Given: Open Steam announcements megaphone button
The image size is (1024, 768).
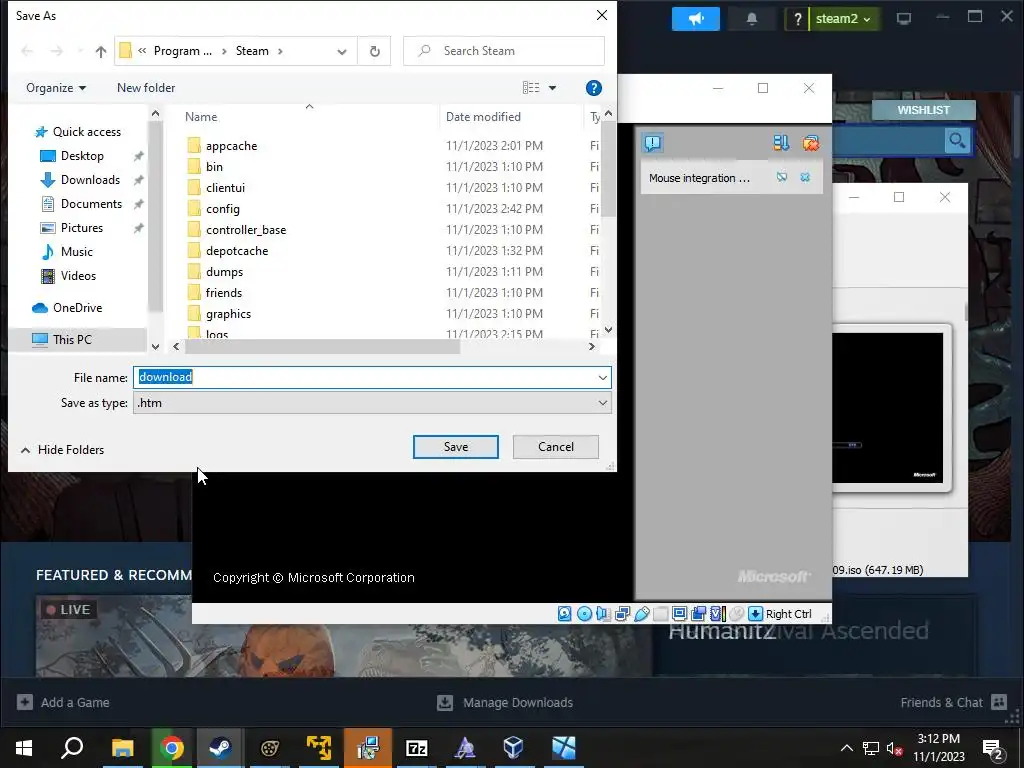Looking at the screenshot, I should [696, 19].
